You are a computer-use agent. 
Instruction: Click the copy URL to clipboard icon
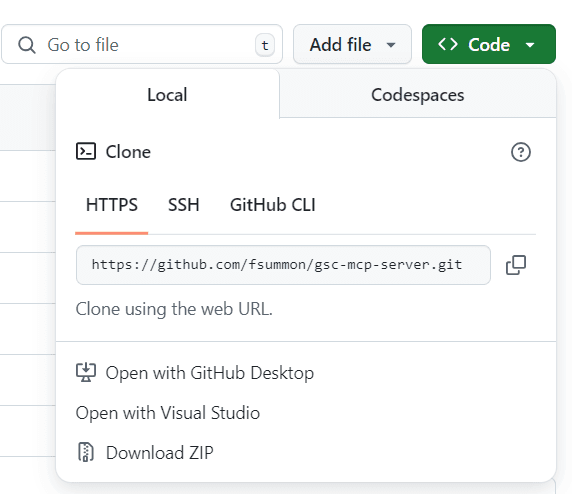click(x=516, y=265)
